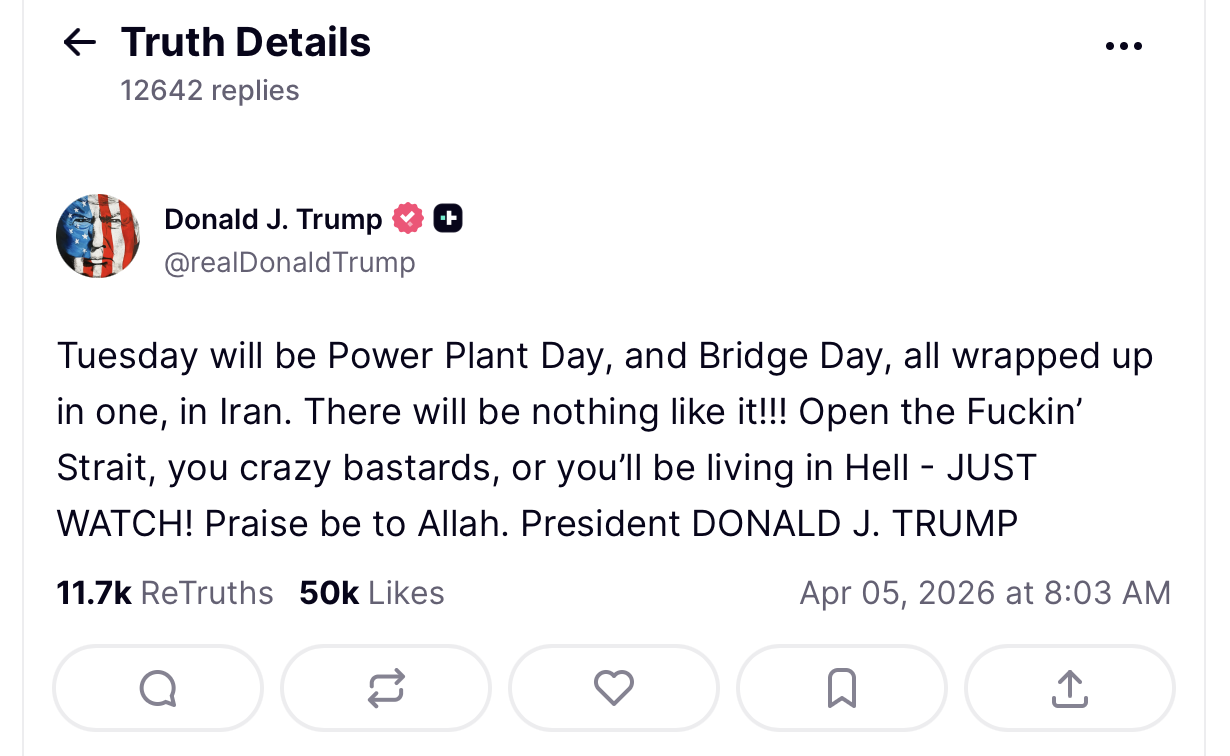Toggle the bookmark on this post
Viewport: 1230px width, 756px height.
click(841, 688)
